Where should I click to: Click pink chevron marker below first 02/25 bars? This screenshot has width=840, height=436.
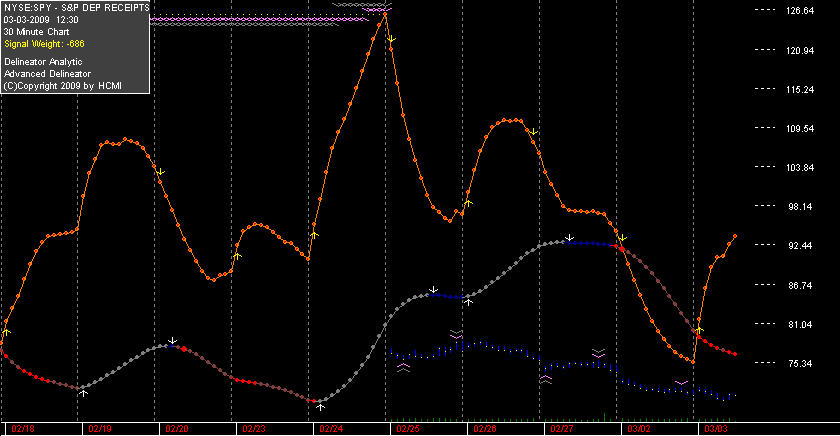(403, 367)
